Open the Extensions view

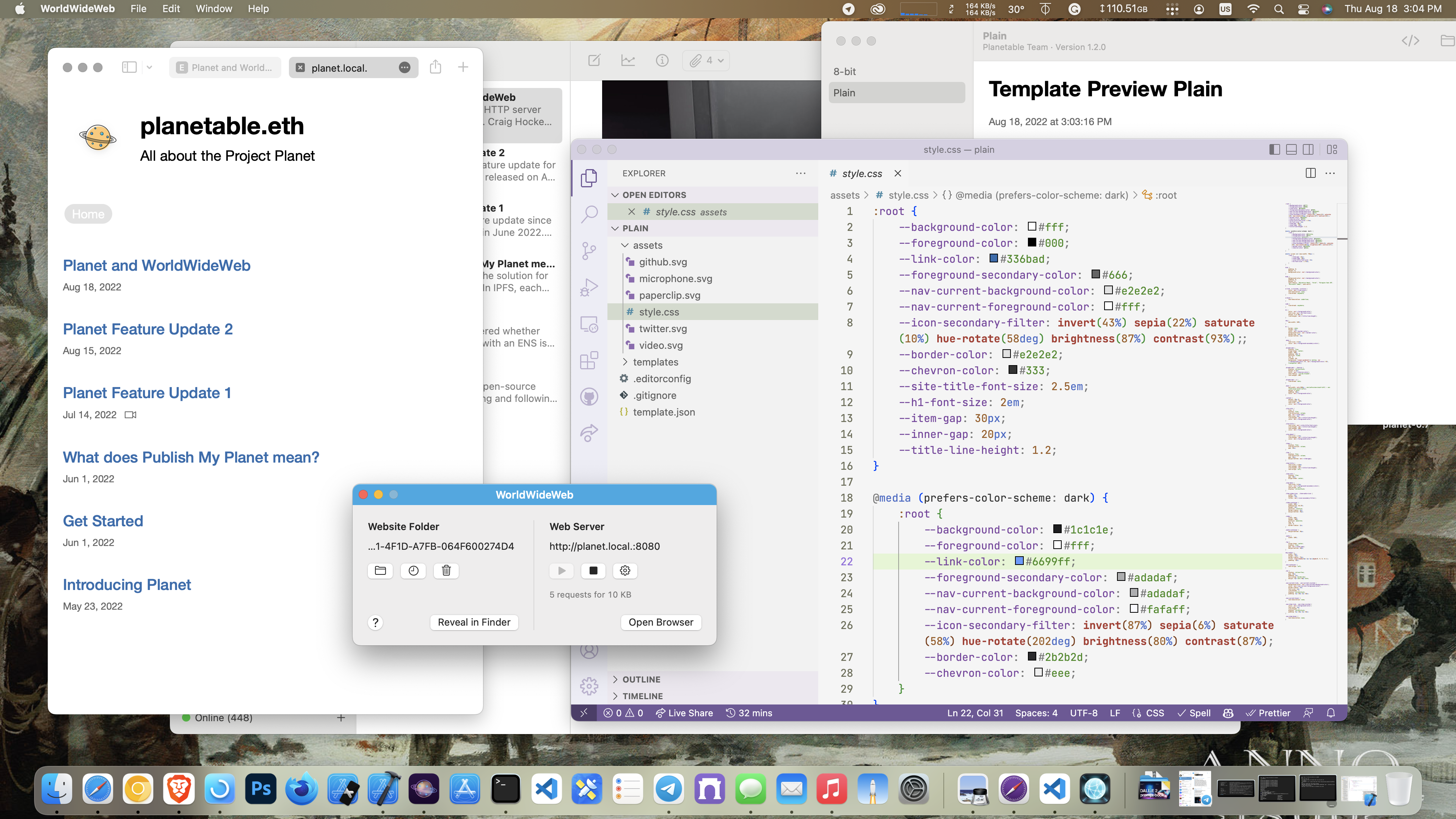[589, 360]
